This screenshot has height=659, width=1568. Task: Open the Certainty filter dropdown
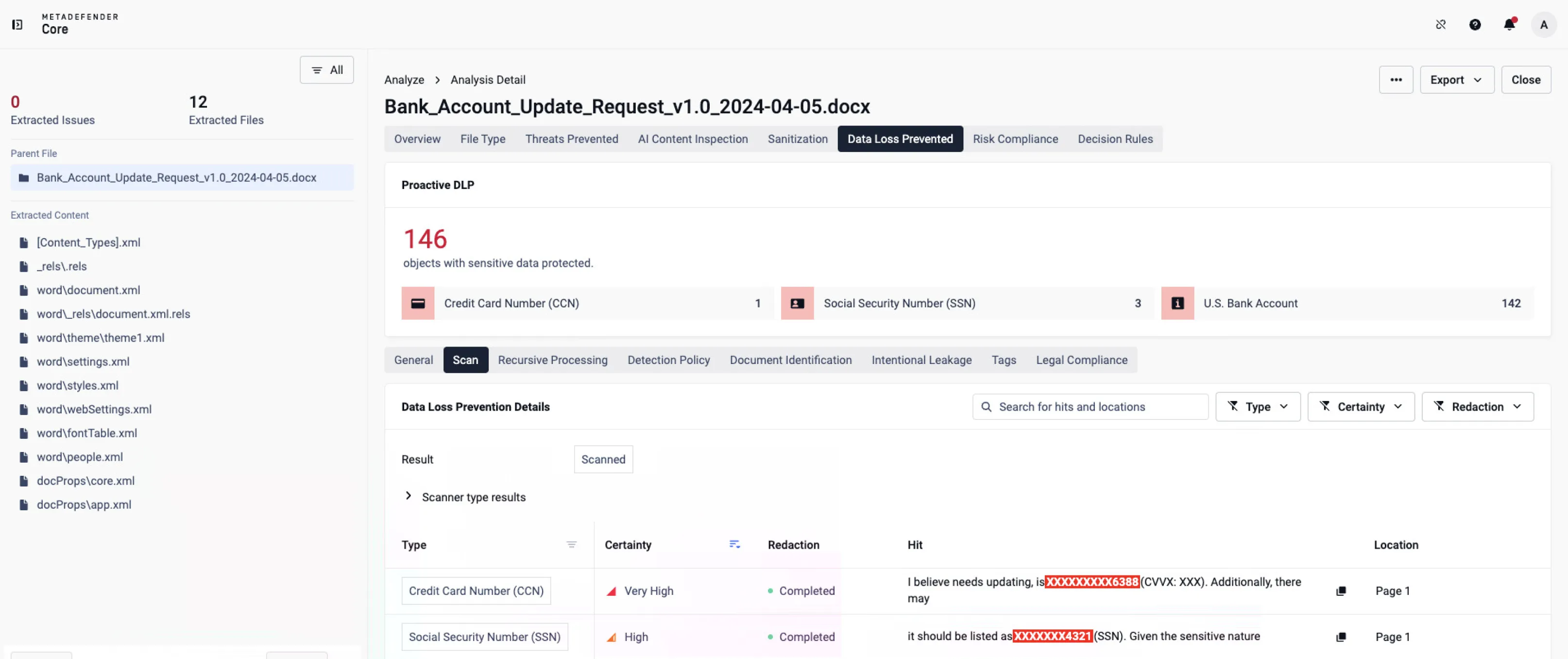coord(1361,407)
